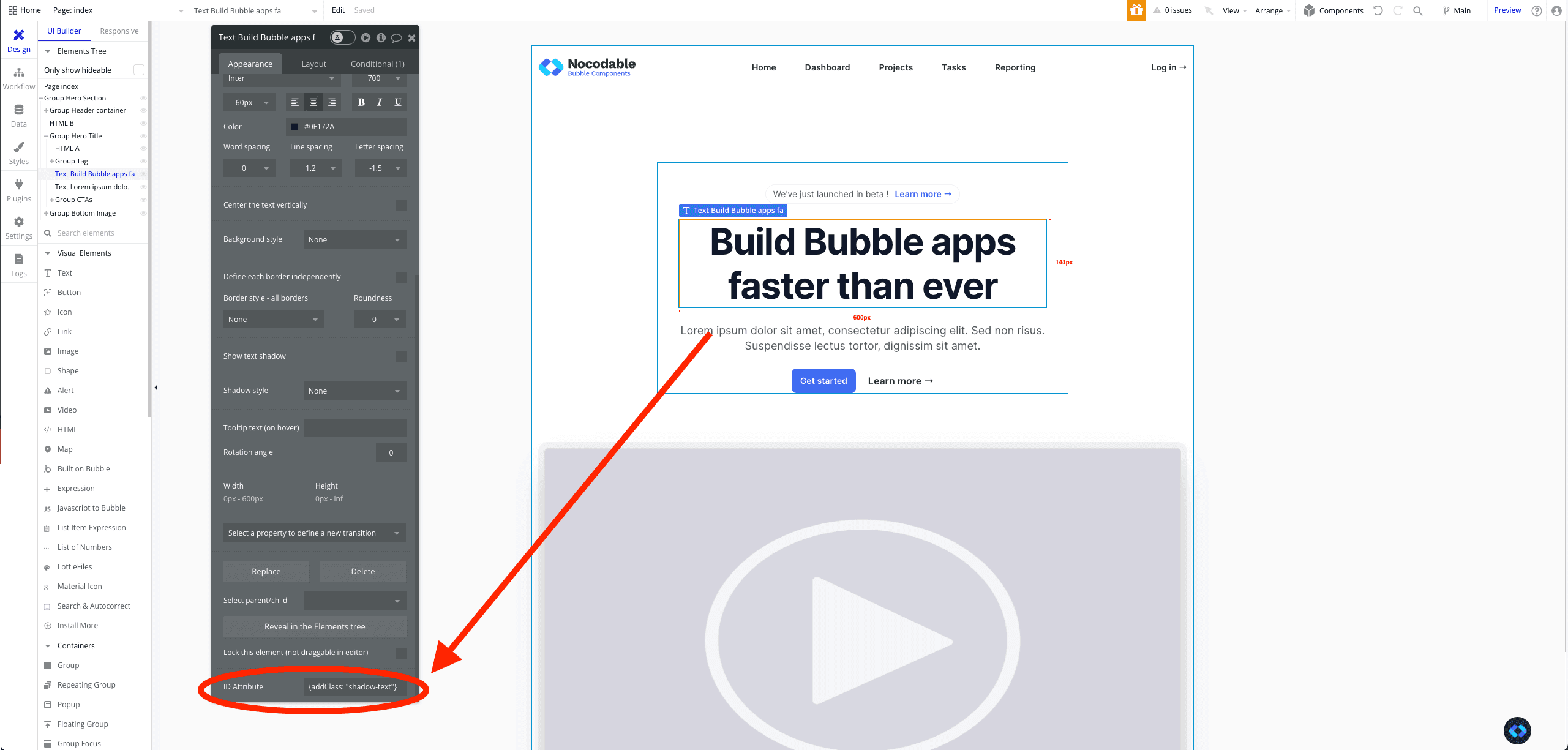This screenshot has height=750, width=1568.
Task: Toggle bold formatting
Action: coord(361,102)
